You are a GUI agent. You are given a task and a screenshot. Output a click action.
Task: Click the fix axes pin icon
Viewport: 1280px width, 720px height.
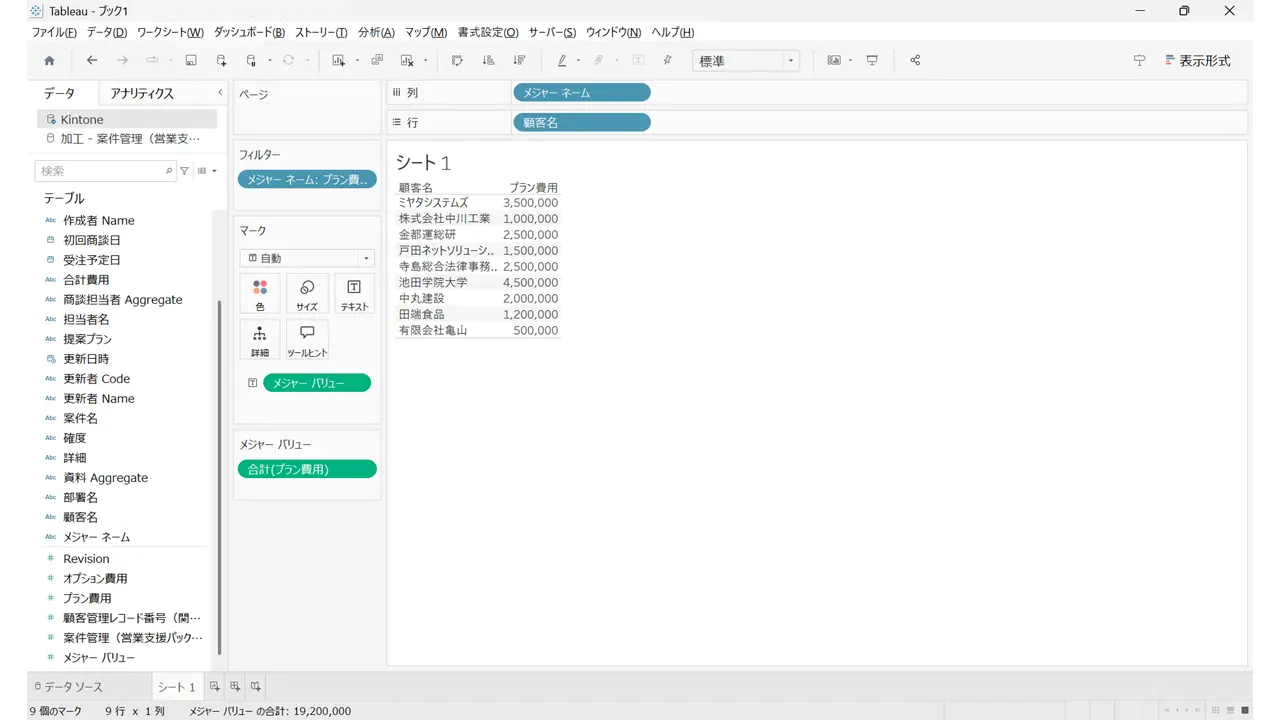(668, 61)
